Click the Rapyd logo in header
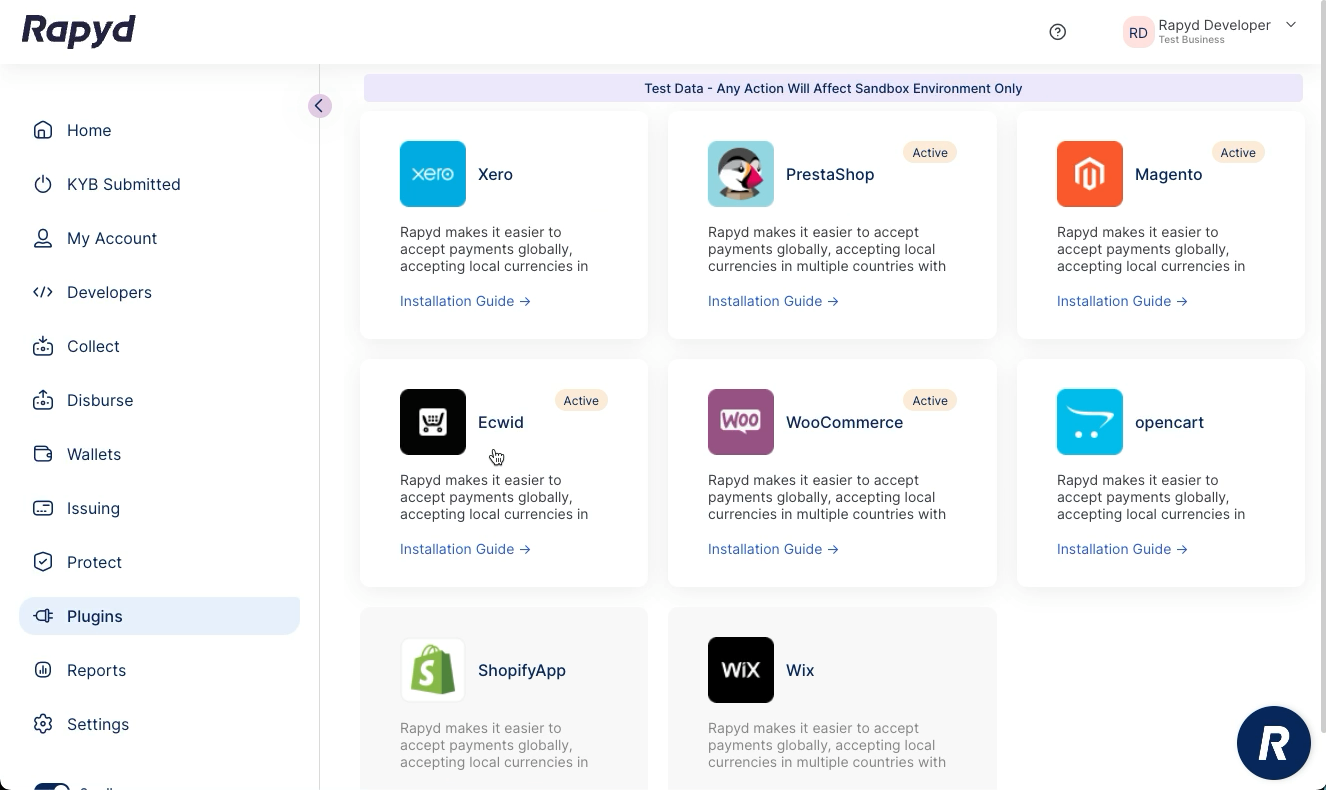 pos(78,31)
